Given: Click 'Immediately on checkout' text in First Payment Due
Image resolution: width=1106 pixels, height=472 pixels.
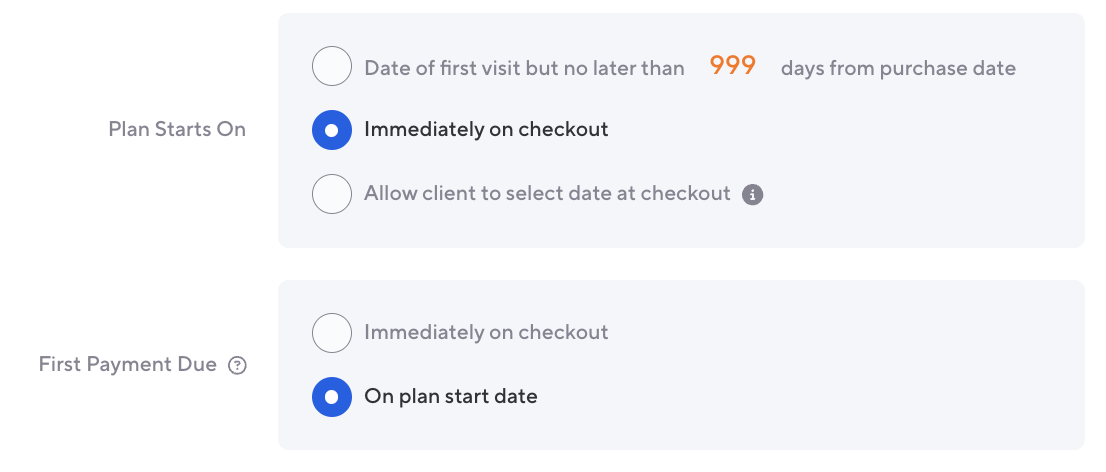Looking at the screenshot, I should 486,332.
